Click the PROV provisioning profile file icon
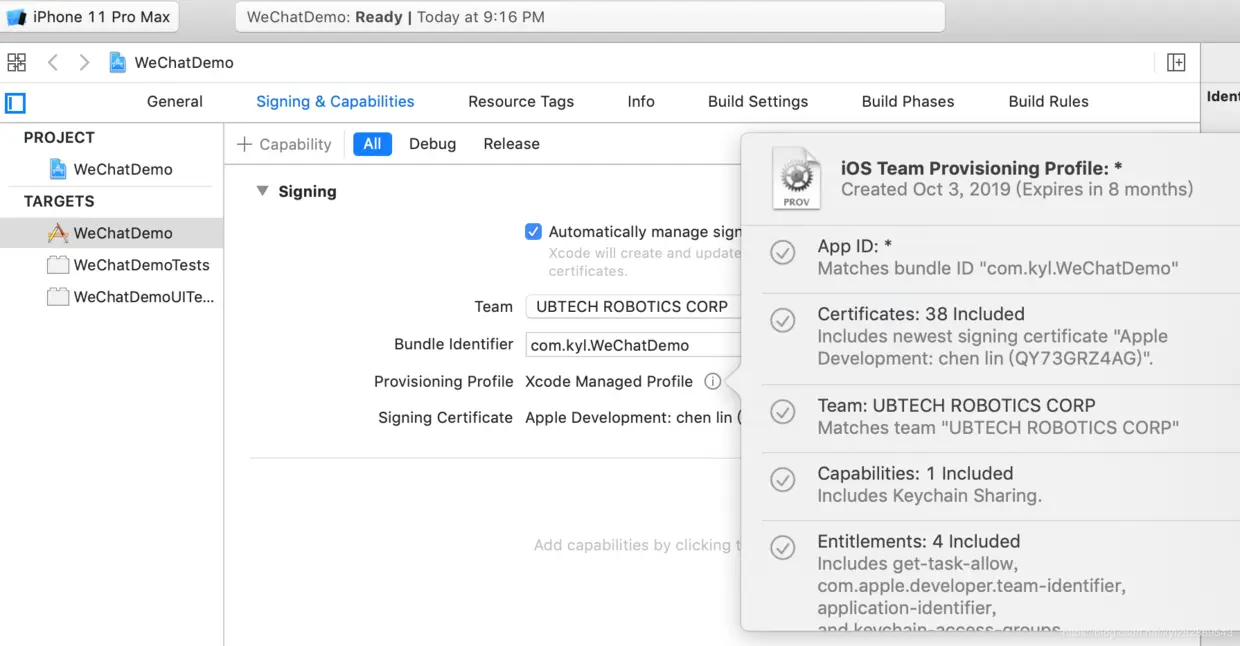Image resolution: width=1240 pixels, height=646 pixels. [x=797, y=178]
